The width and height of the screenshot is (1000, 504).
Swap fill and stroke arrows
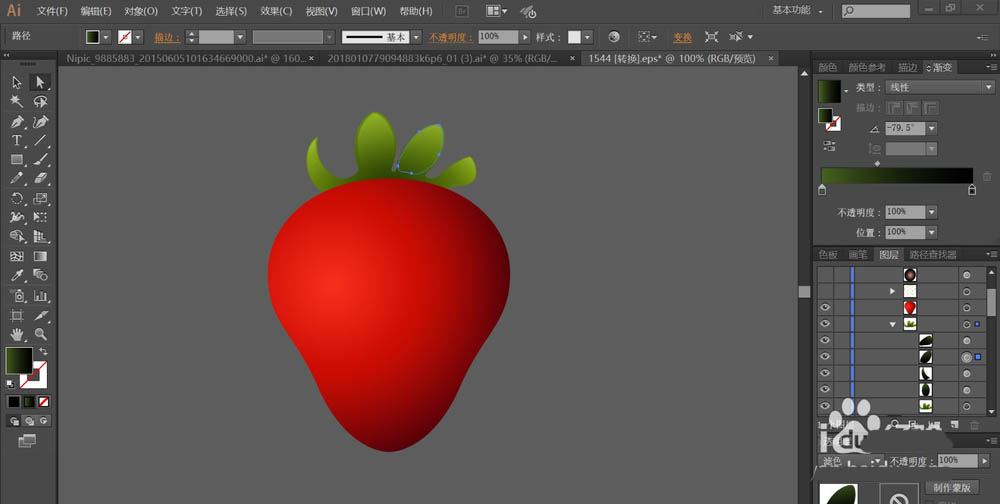click(x=43, y=351)
